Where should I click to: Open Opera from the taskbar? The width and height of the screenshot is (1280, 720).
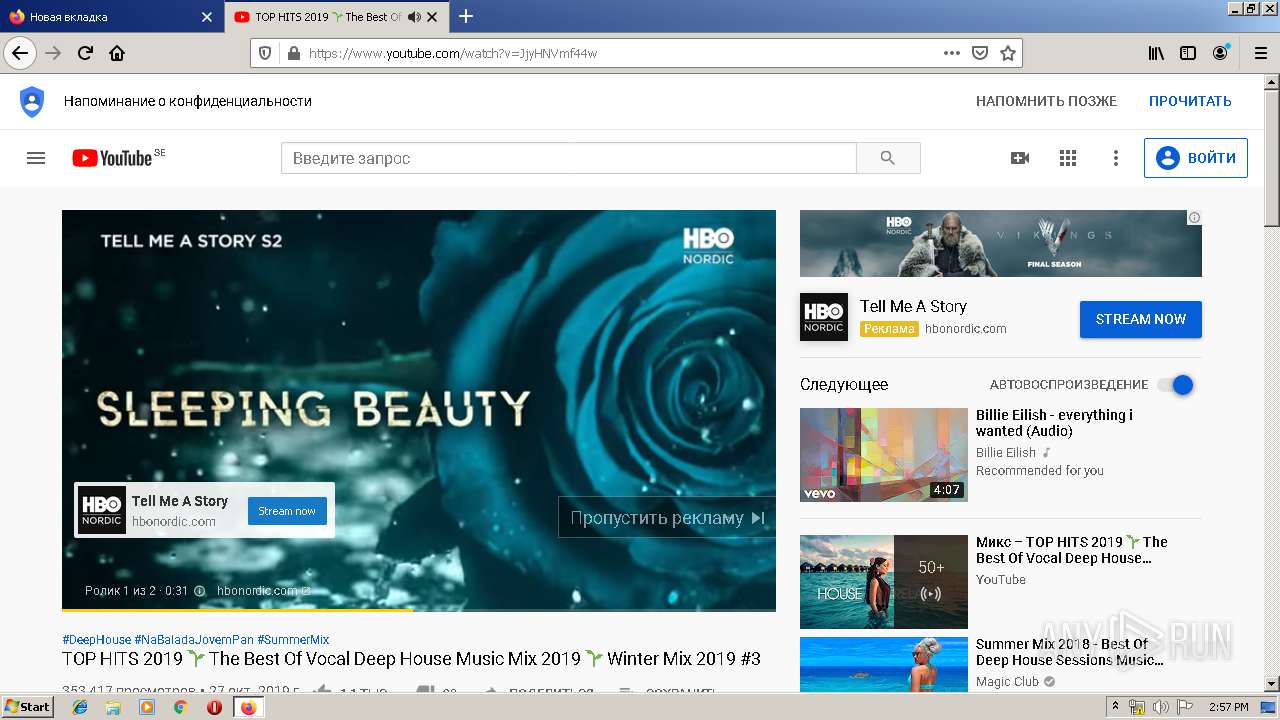[214, 707]
